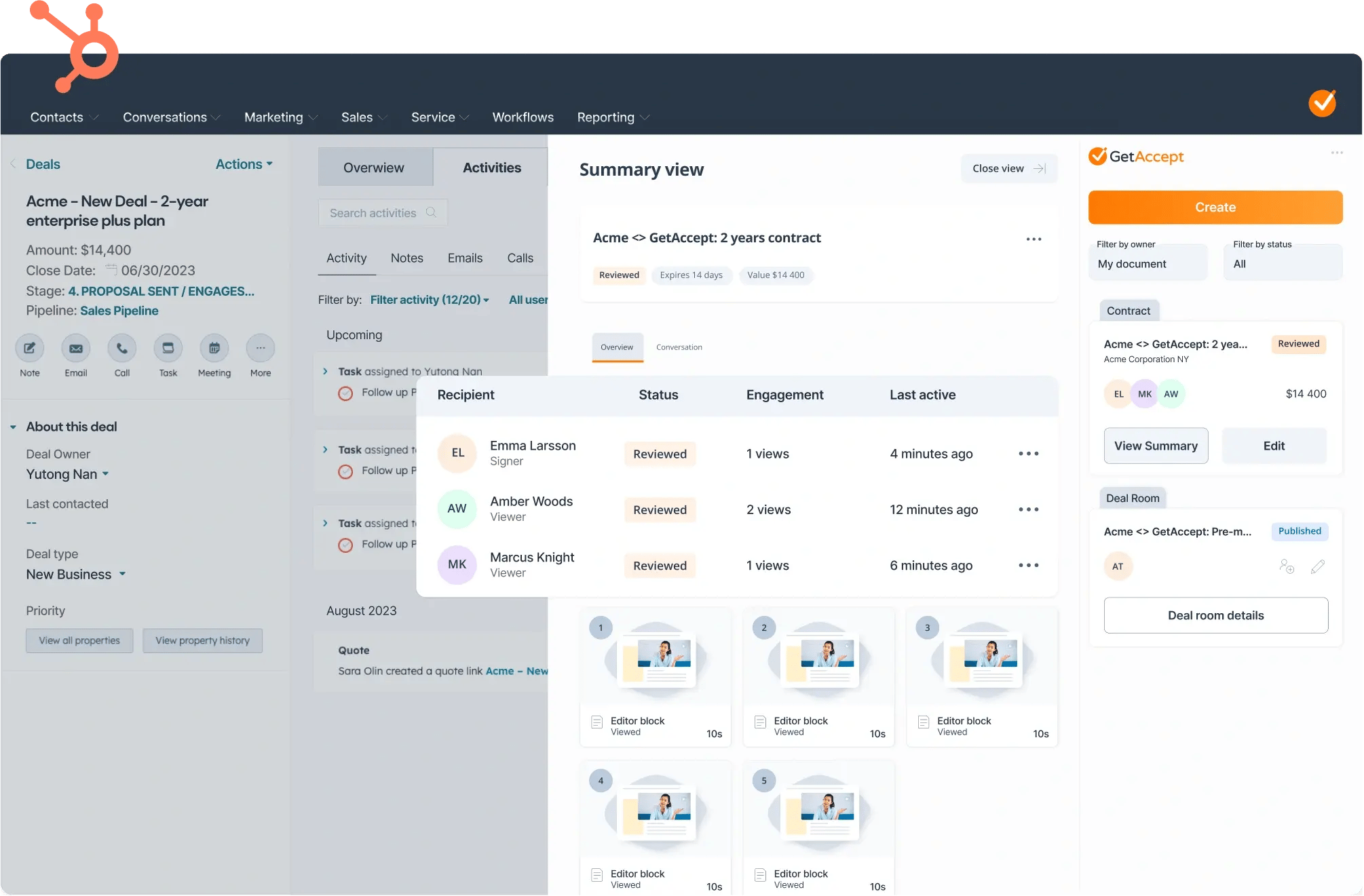The width and height of the screenshot is (1364, 896).
Task: Open Filter by owner My document dropdown
Action: [1149, 263]
